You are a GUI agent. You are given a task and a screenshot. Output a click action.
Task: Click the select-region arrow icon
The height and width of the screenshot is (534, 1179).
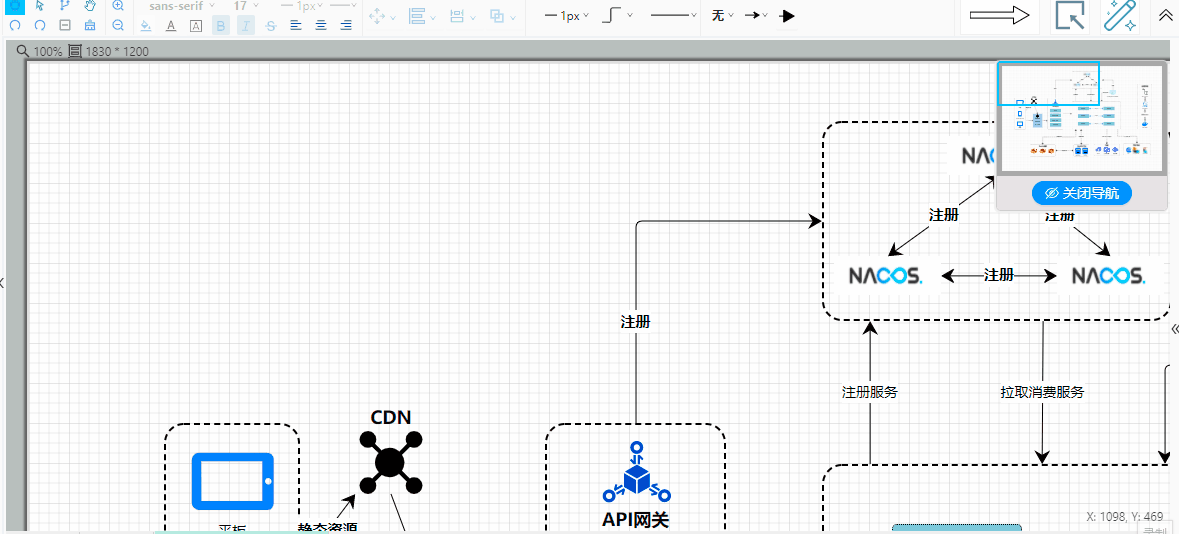pos(1070,16)
